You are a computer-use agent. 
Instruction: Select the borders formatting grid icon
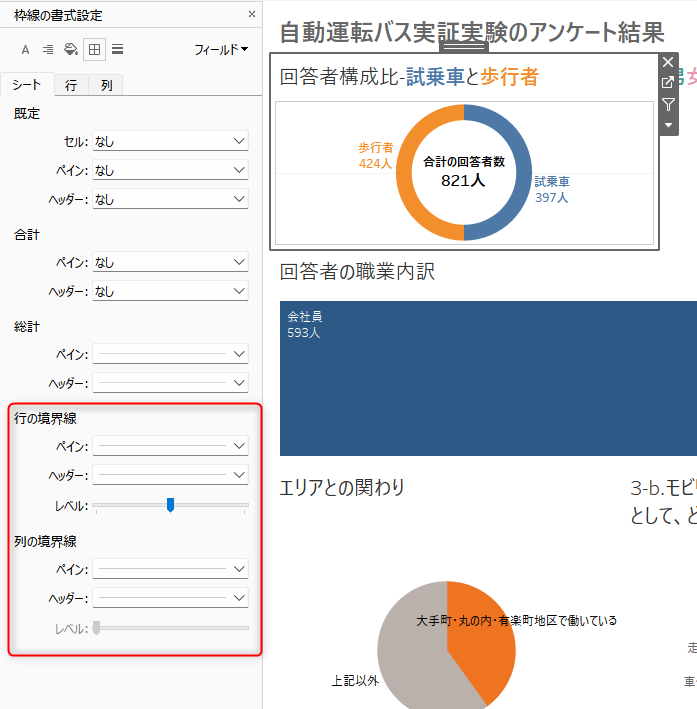tap(94, 49)
